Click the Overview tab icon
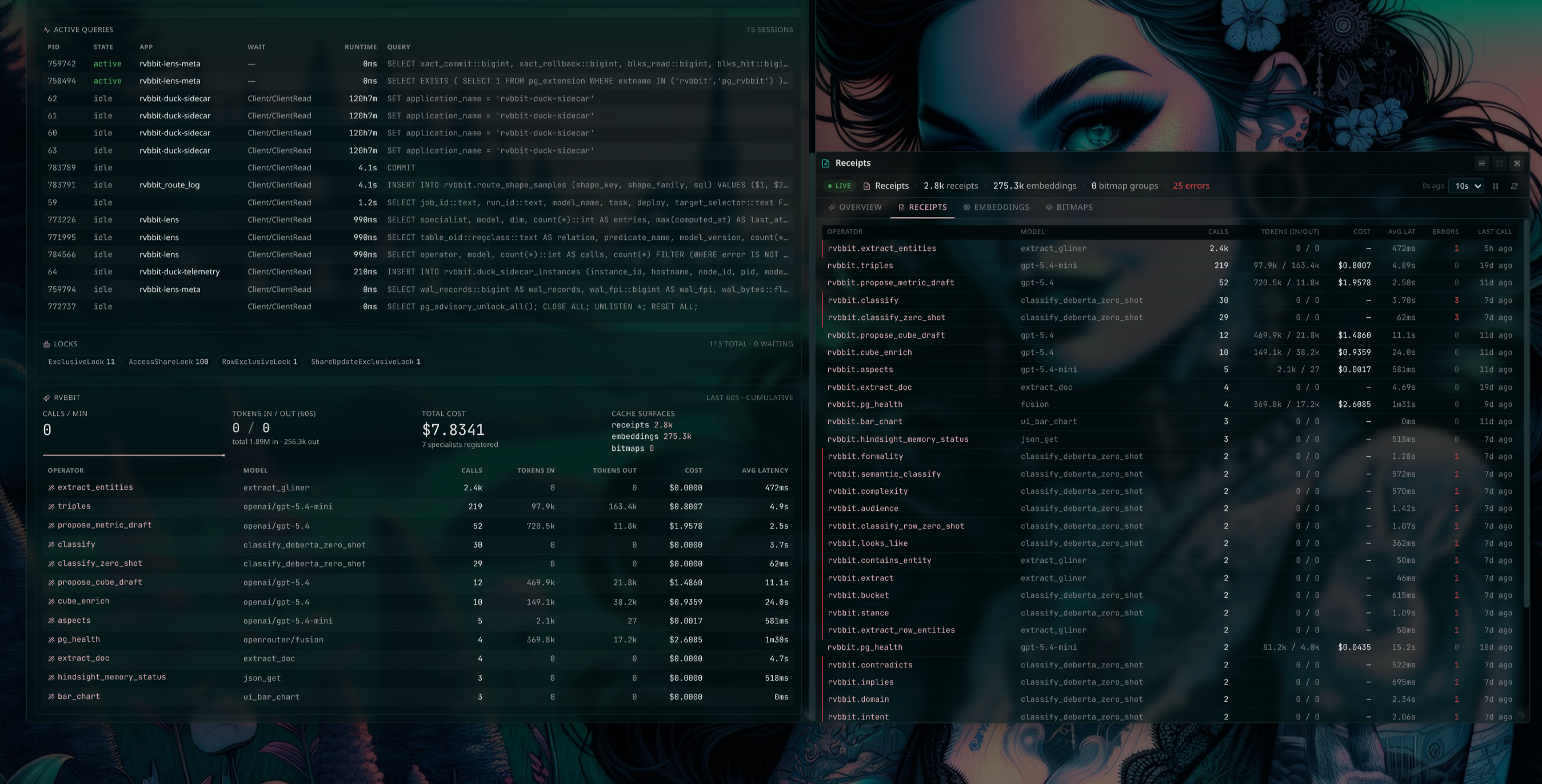Image resolution: width=1542 pixels, height=784 pixels. pos(832,207)
